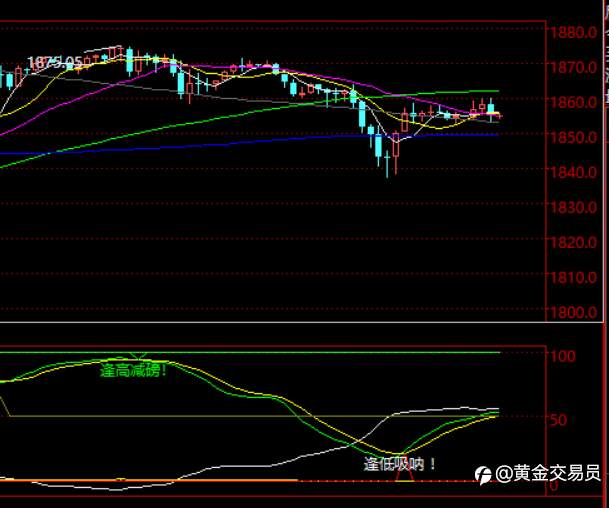Click the 1870.0 price axis label
The height and width of the screenshot is (508, 609).
pos(574,67)
